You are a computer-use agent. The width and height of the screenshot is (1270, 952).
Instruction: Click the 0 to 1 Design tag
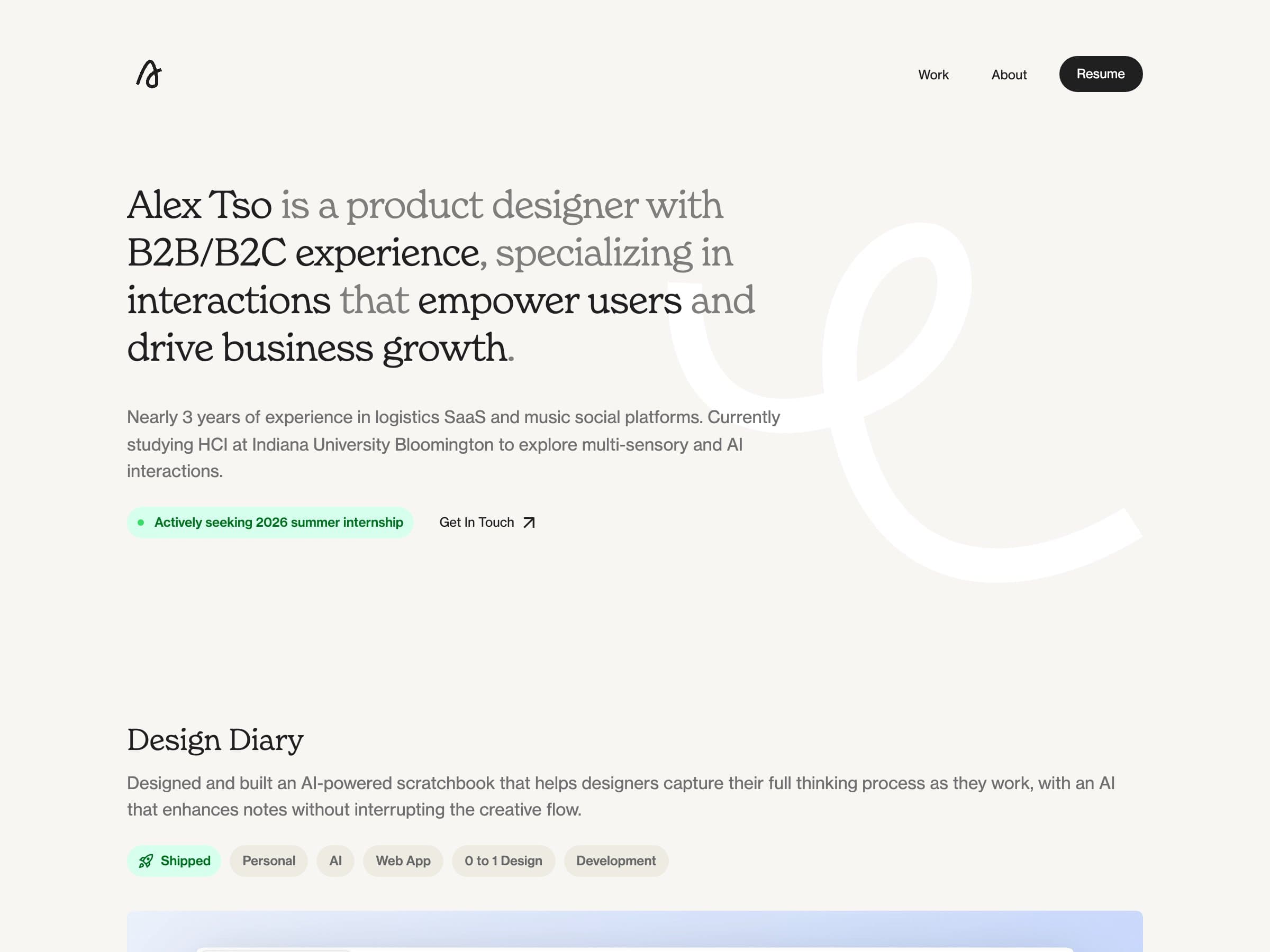click(x=503, y=861)
